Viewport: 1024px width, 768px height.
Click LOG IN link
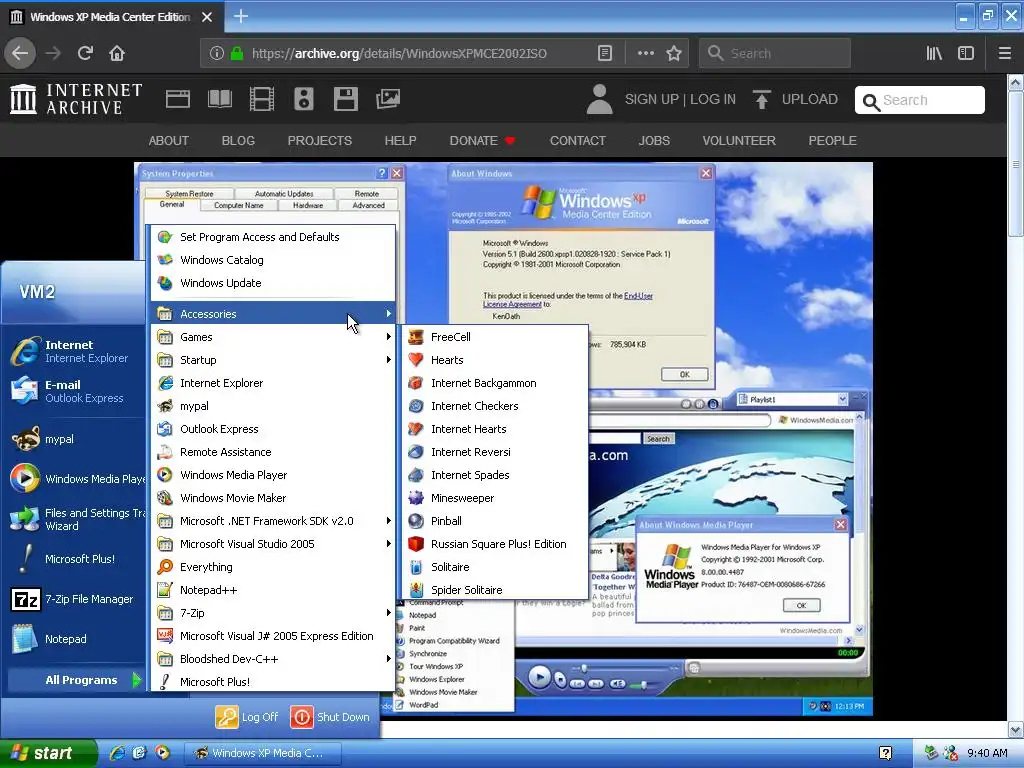(x=712, y=99)
